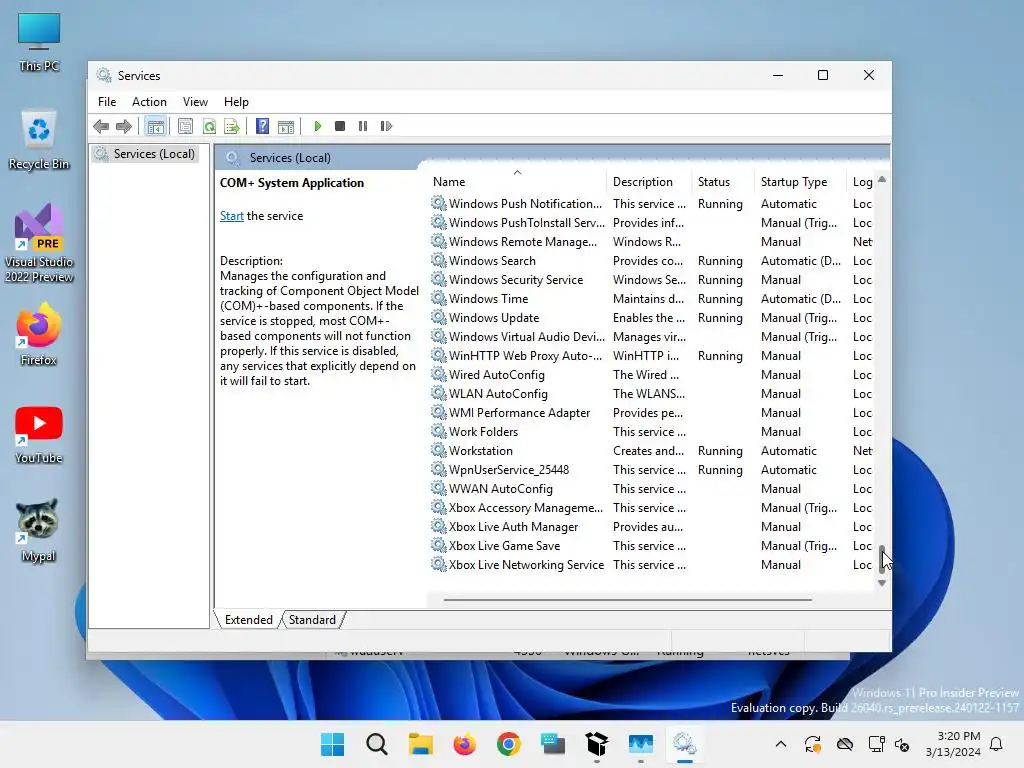Select the WpnUserService_25448 row
1024x768 pixels.
(x=652, y=470)
